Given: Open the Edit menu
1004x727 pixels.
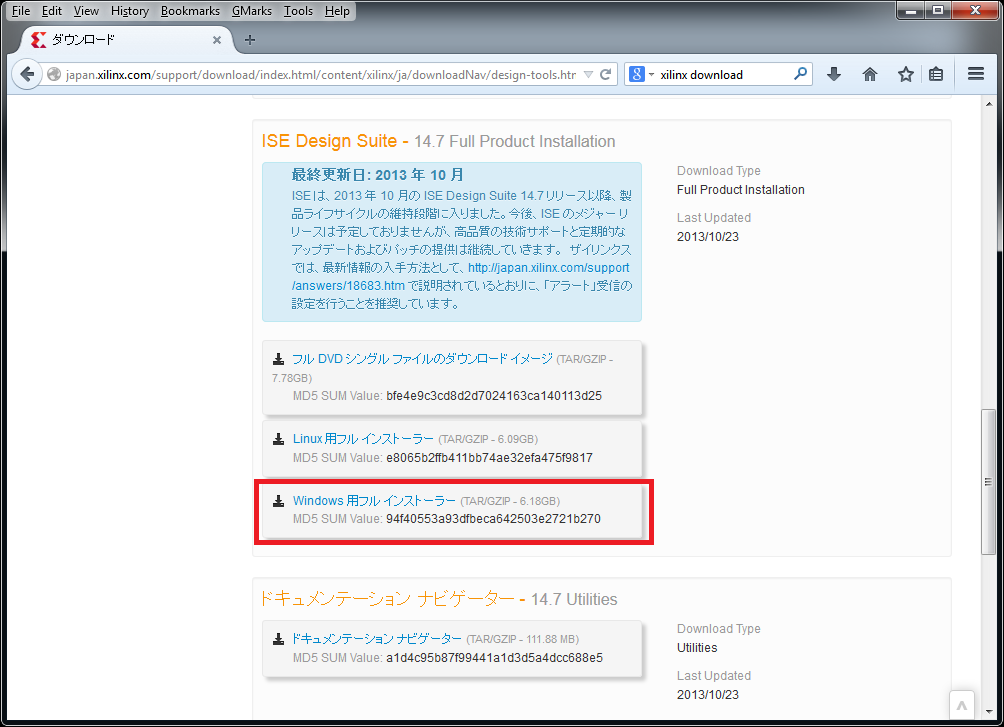Looking at the screenshot, I should pos(51,11).
